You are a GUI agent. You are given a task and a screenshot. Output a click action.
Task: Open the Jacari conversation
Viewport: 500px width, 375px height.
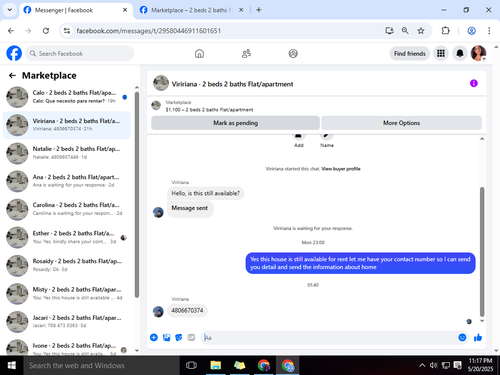[67, 322]
